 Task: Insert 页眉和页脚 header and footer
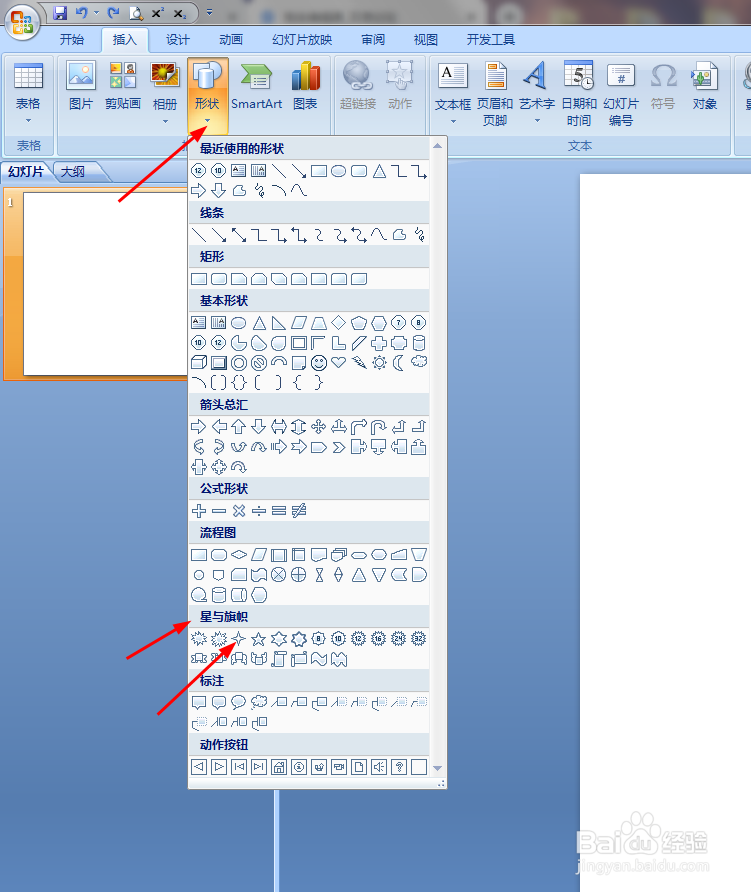495,94
